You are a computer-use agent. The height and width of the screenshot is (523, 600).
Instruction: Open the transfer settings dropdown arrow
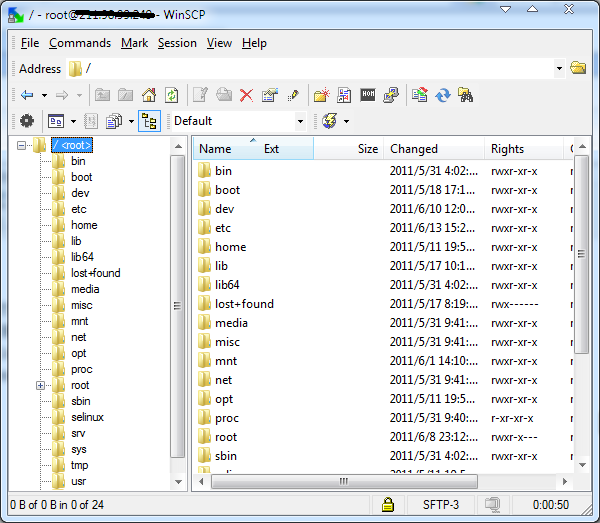pos(131,122)
